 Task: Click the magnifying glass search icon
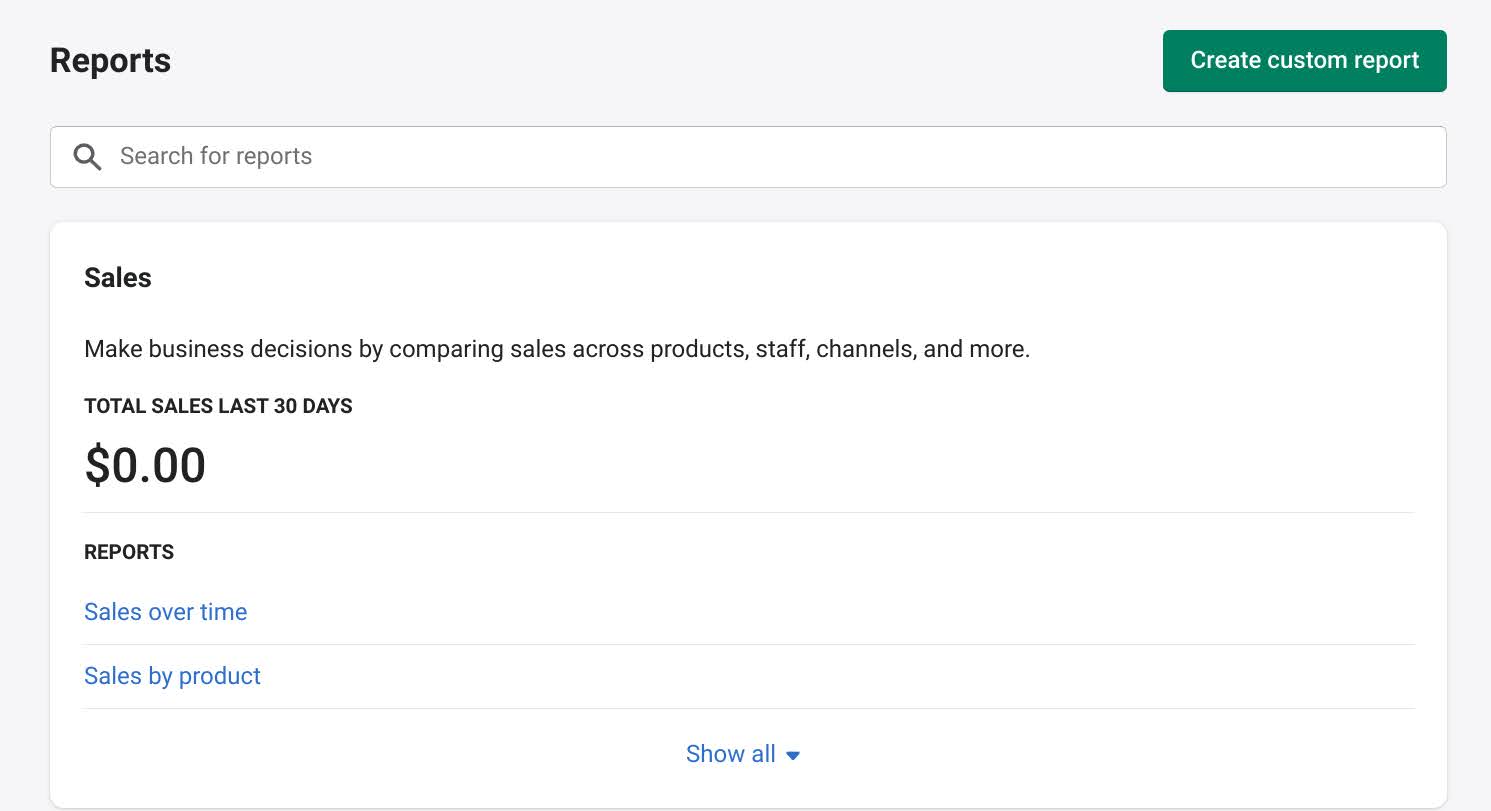click(88, 157)
